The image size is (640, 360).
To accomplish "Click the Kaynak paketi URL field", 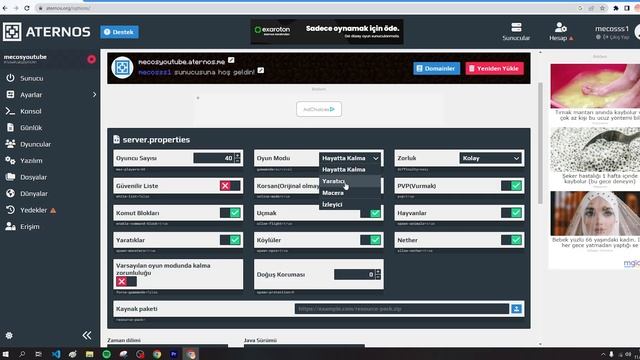I will [402, 309].
